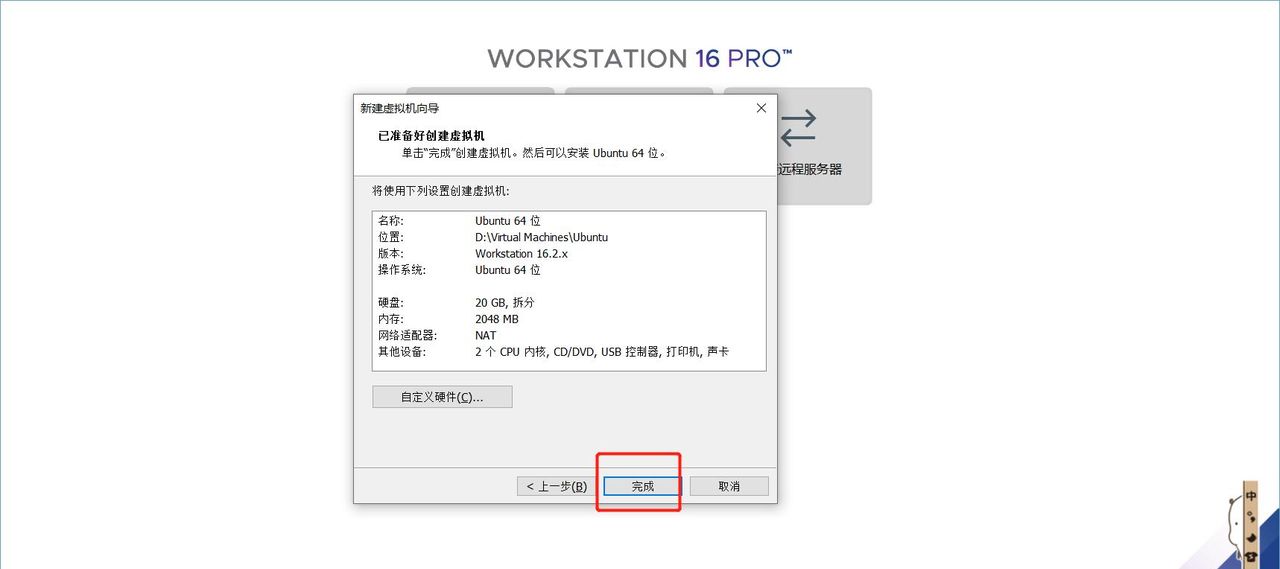Go back with the 上一步 button
Screen dimensions: 1280x569
pos(557,486)
